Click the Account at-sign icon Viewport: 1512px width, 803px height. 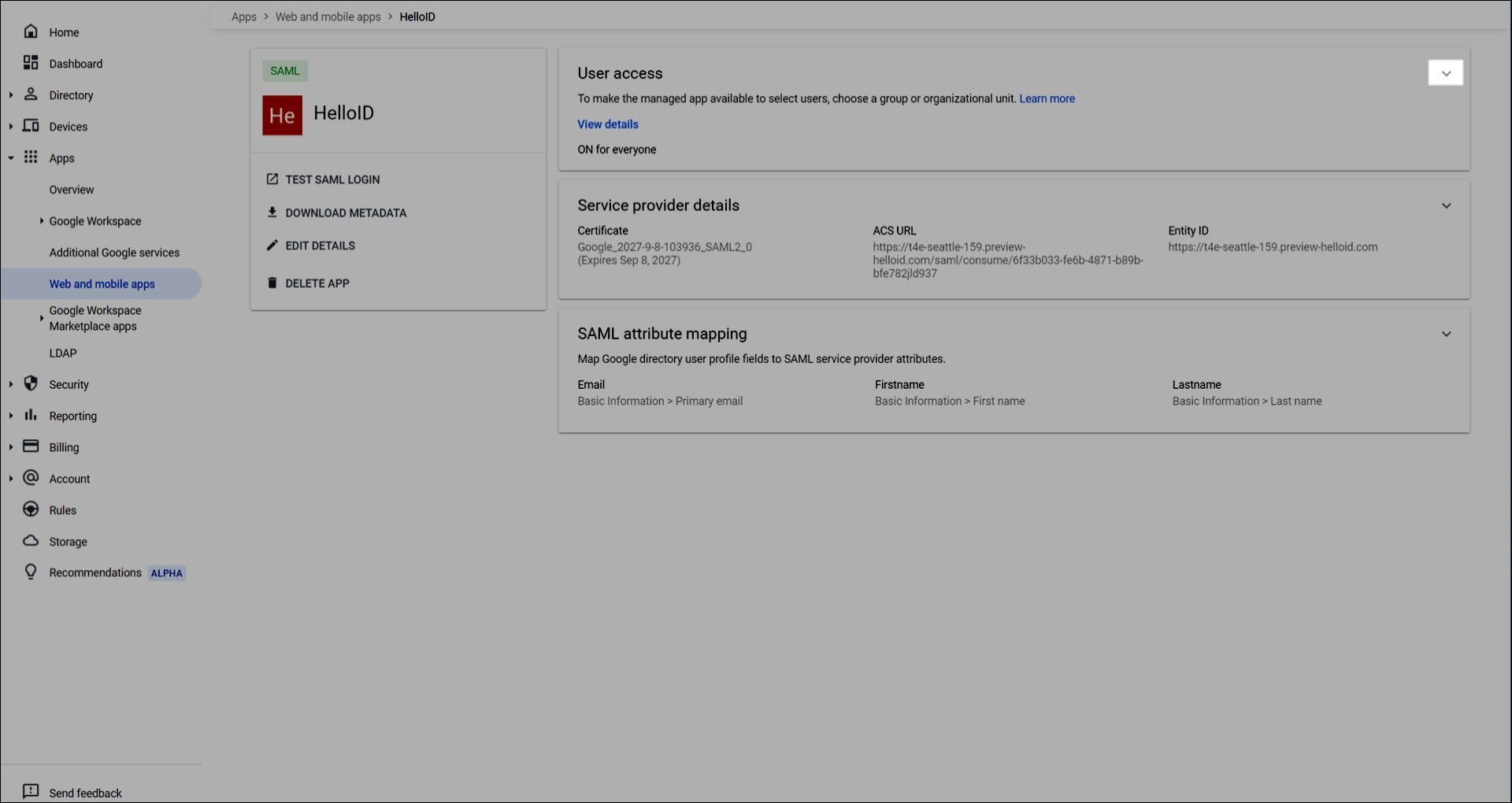(x=31, y=478)
